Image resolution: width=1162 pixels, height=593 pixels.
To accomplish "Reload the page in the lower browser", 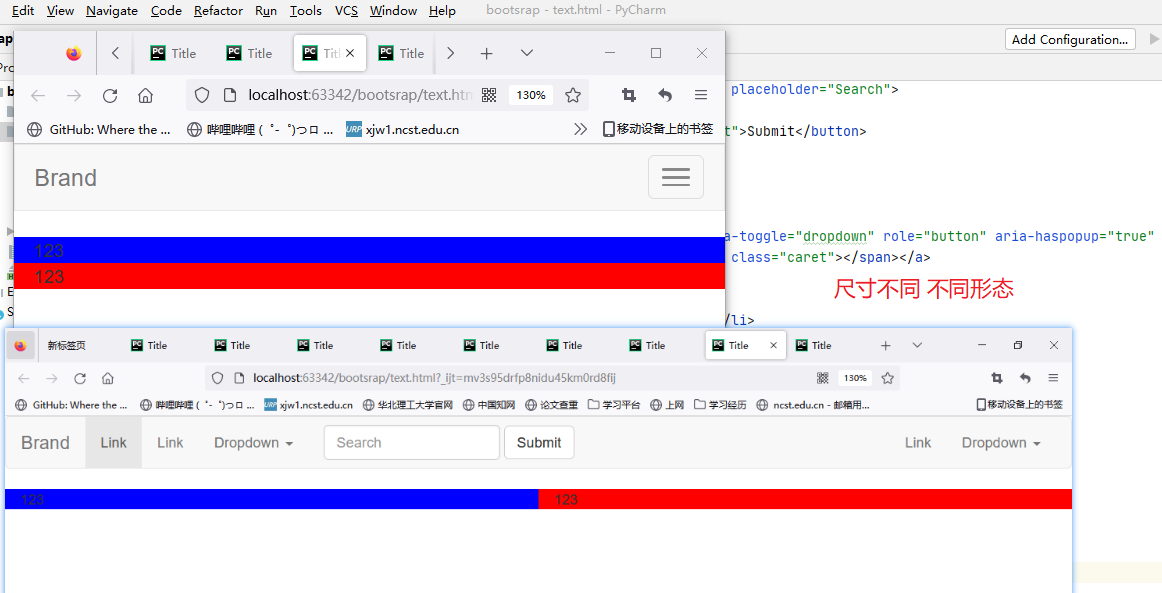I will [80, 378].
